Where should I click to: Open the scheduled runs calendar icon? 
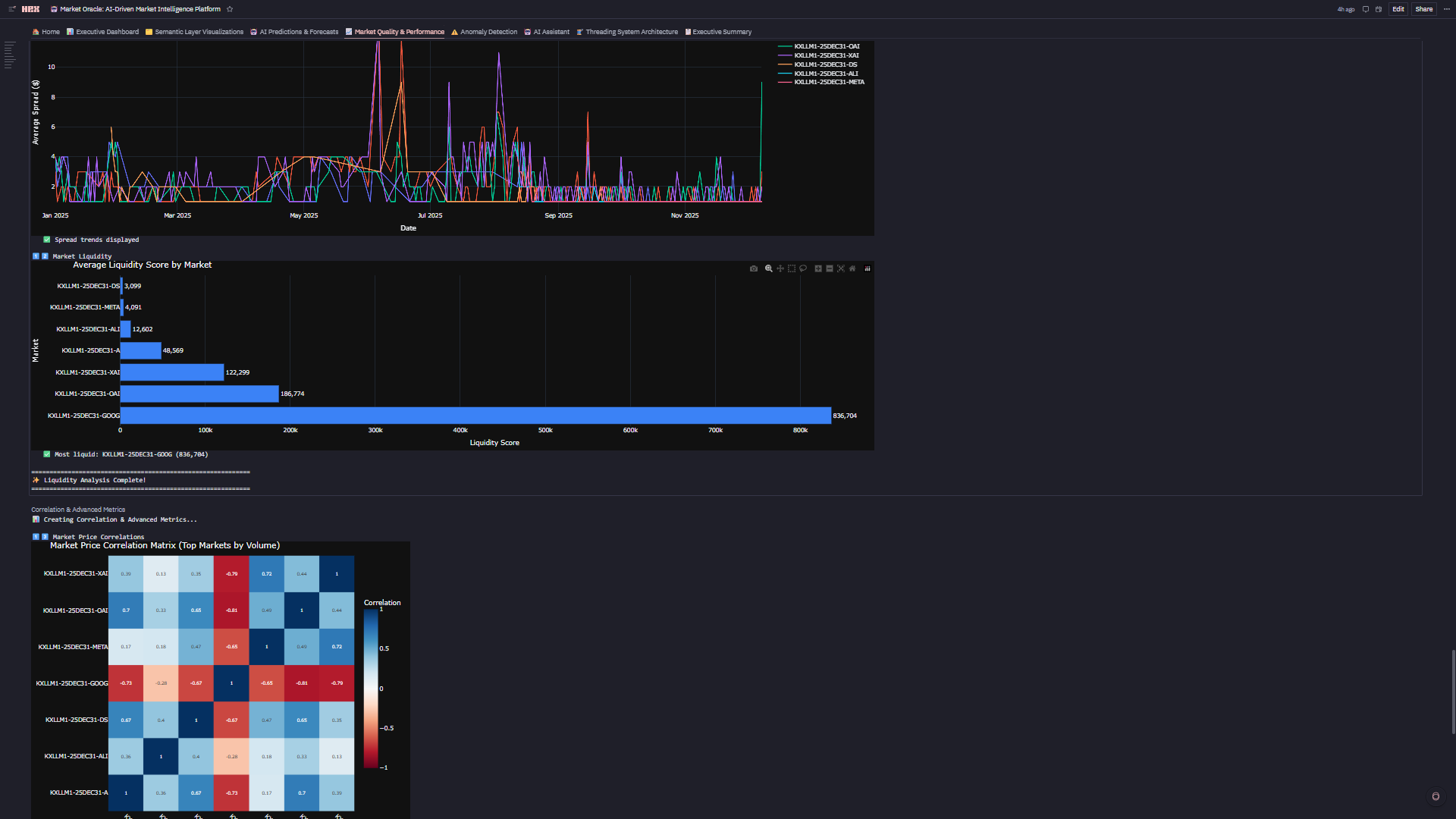pyautogui.click(x=1379, y=9)
